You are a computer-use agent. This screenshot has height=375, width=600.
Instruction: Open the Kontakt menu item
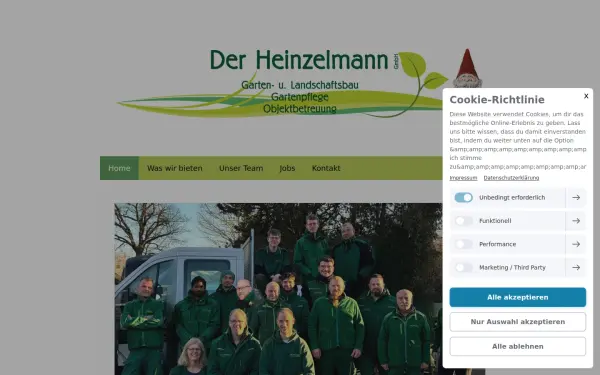(x=326, y=168)
